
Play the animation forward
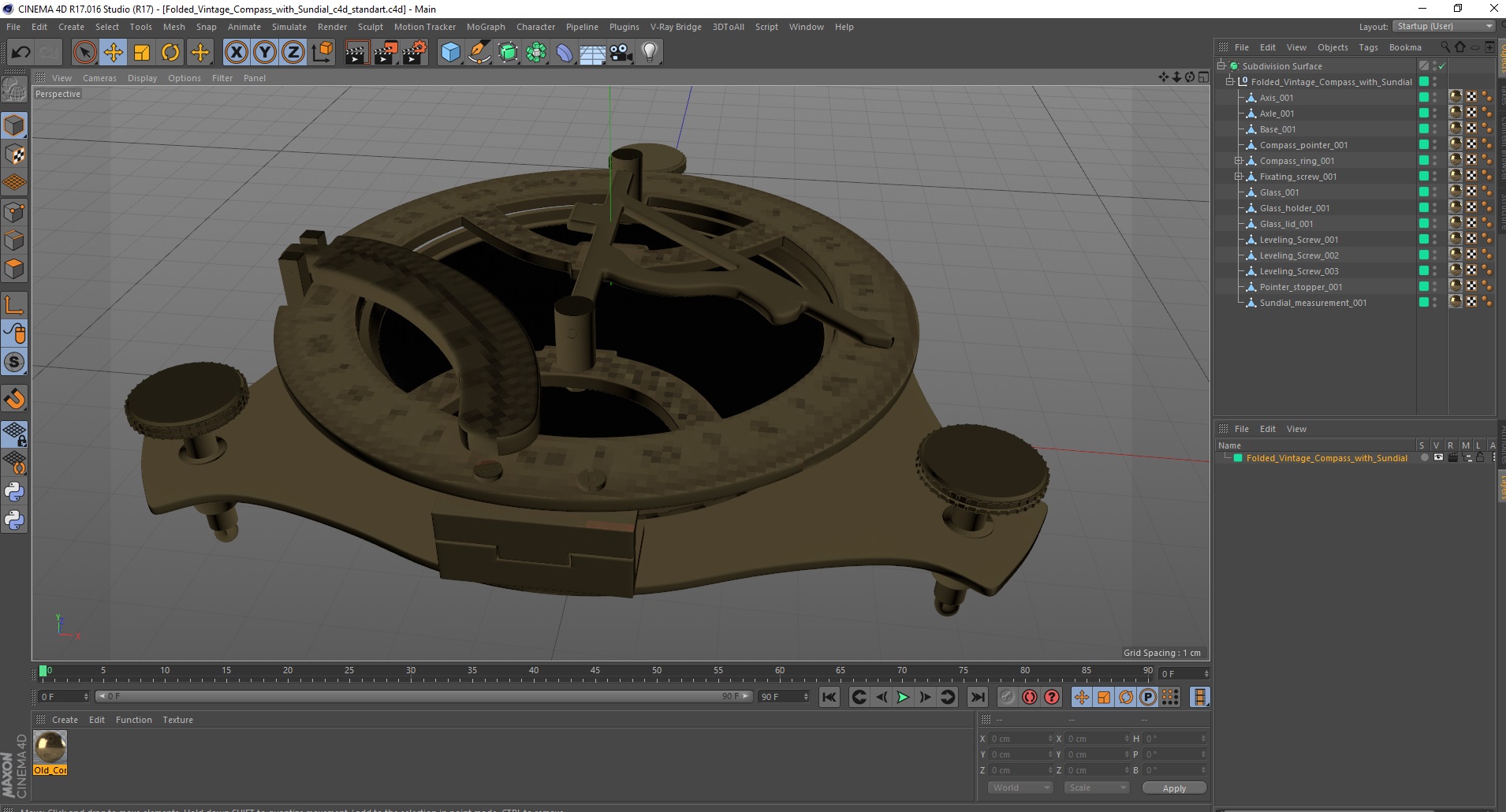click(903, 697)
